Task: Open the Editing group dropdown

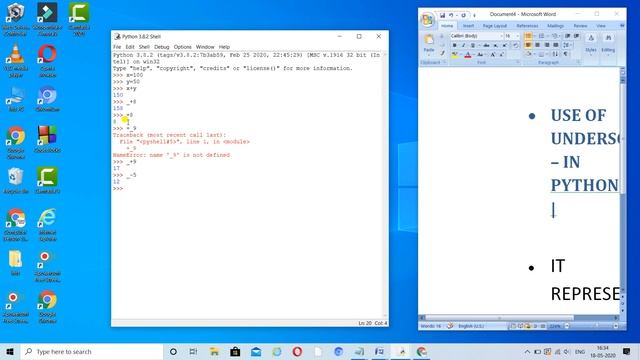Action: pyautogui.click(x=608, y=43)
